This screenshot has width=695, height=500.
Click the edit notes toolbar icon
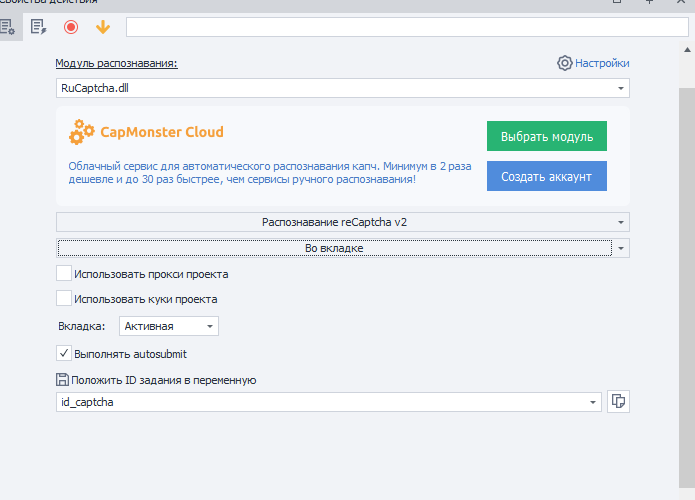(39, 27)
